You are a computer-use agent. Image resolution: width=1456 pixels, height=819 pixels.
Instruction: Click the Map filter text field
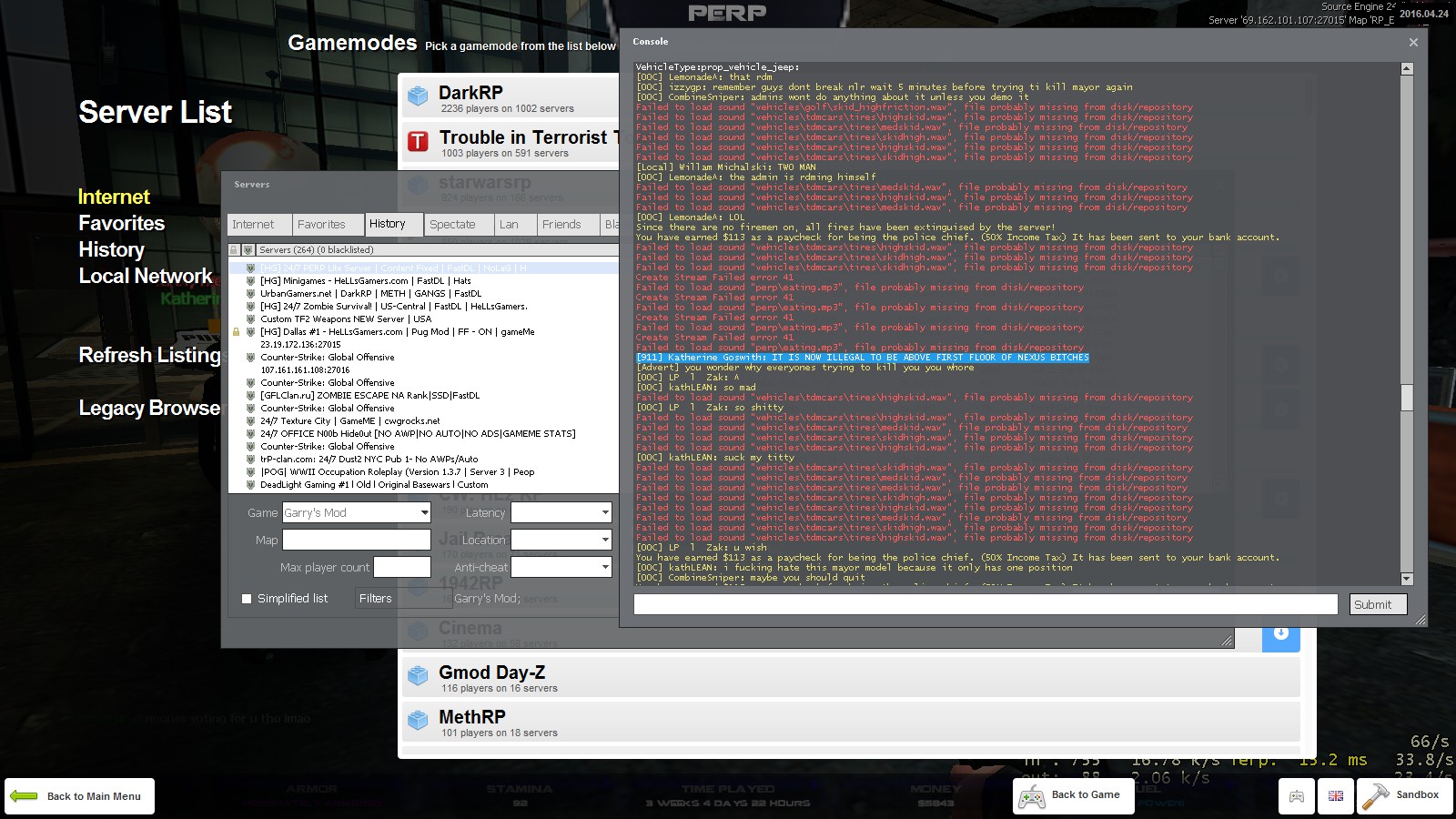pos(357,541)
